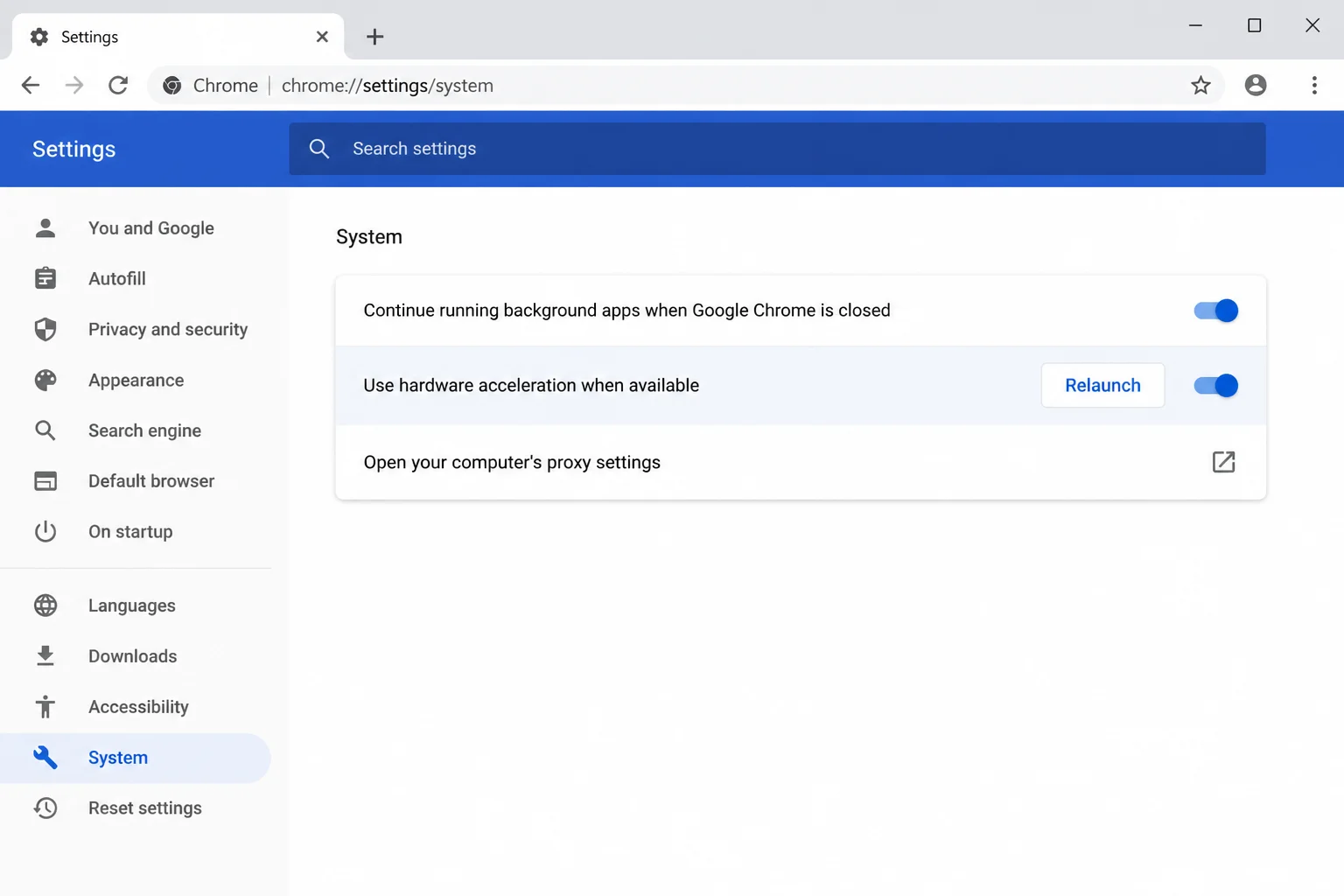Open Downloads settings section
Screen dimensions: 1344x896
coord(136,656)
